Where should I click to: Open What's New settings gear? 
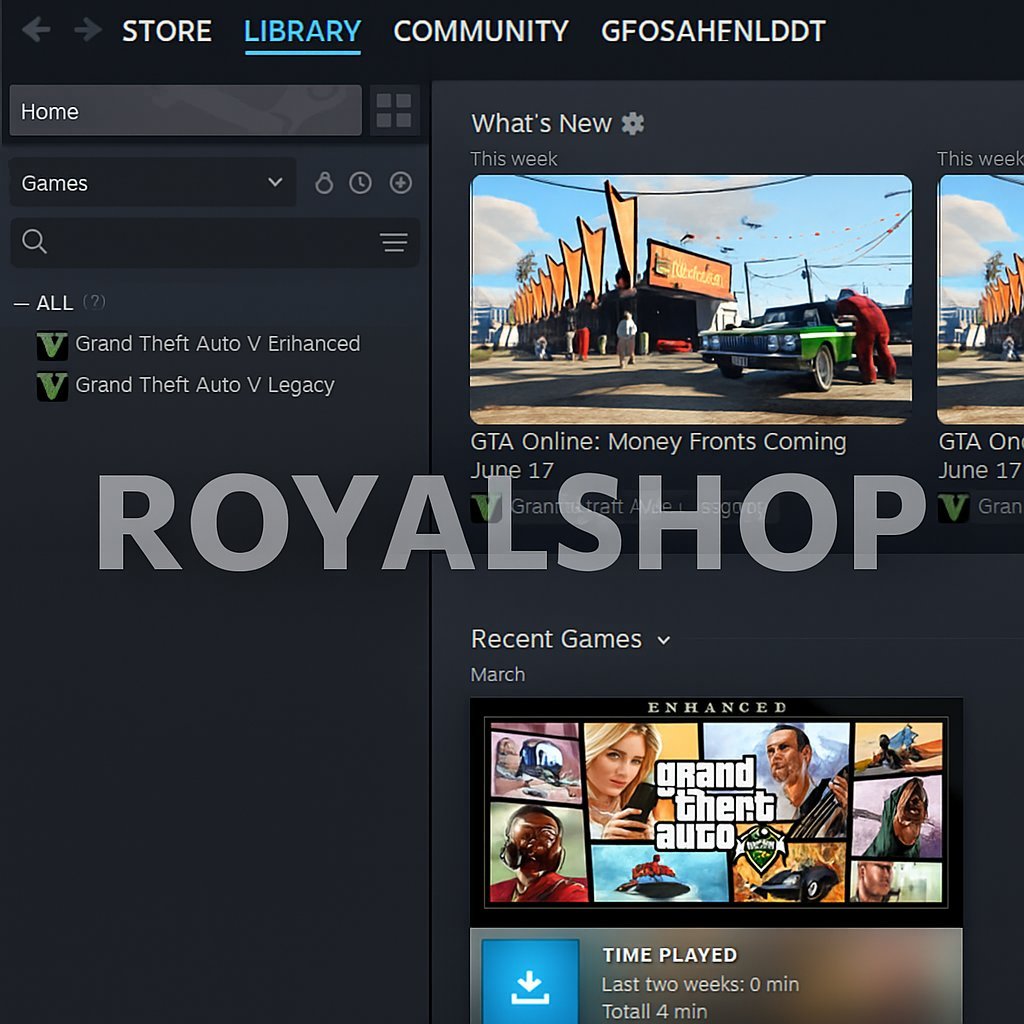632,123
